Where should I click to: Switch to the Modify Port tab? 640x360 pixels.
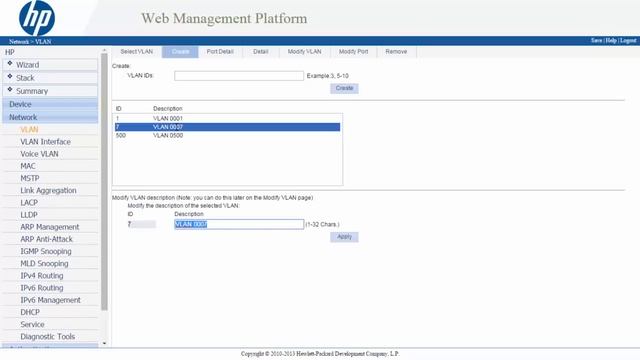(x=353, y=52)
